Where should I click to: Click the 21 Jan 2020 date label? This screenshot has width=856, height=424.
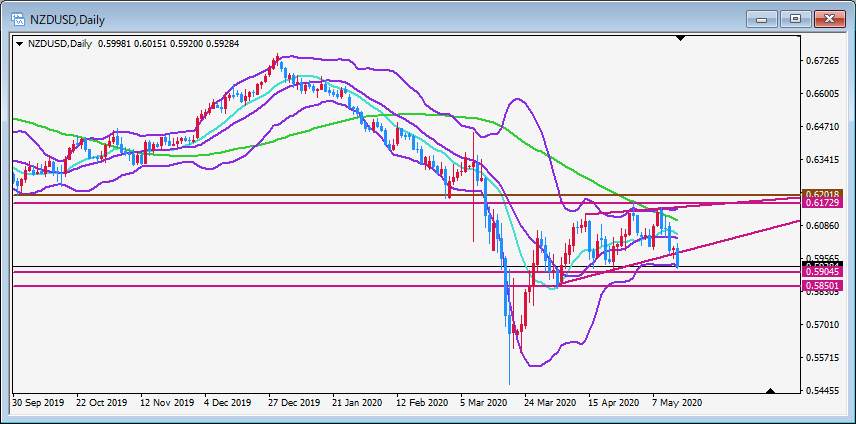tap(359, 403)
